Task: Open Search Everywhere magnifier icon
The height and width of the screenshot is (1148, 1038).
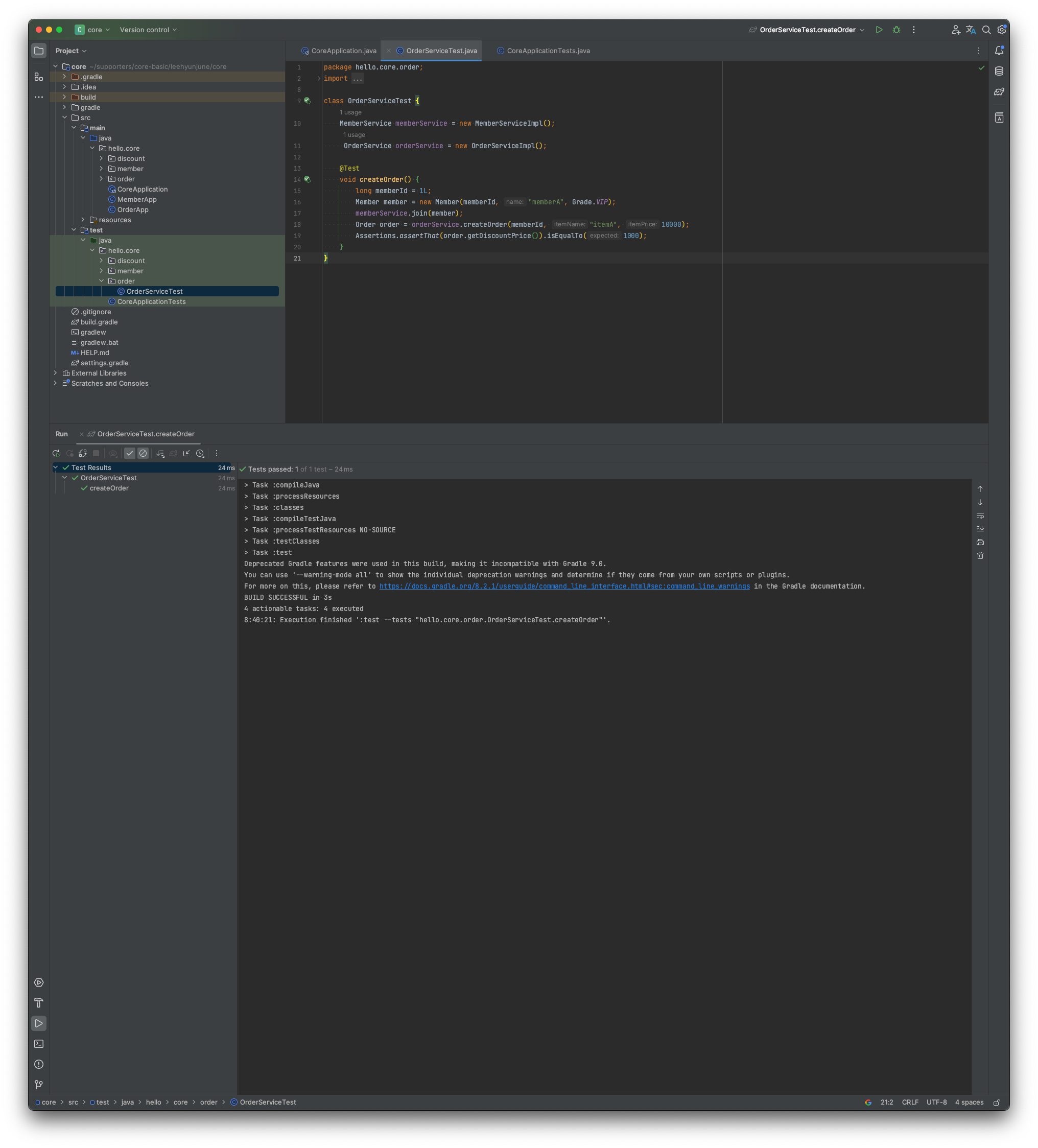Action: [986, 30]
